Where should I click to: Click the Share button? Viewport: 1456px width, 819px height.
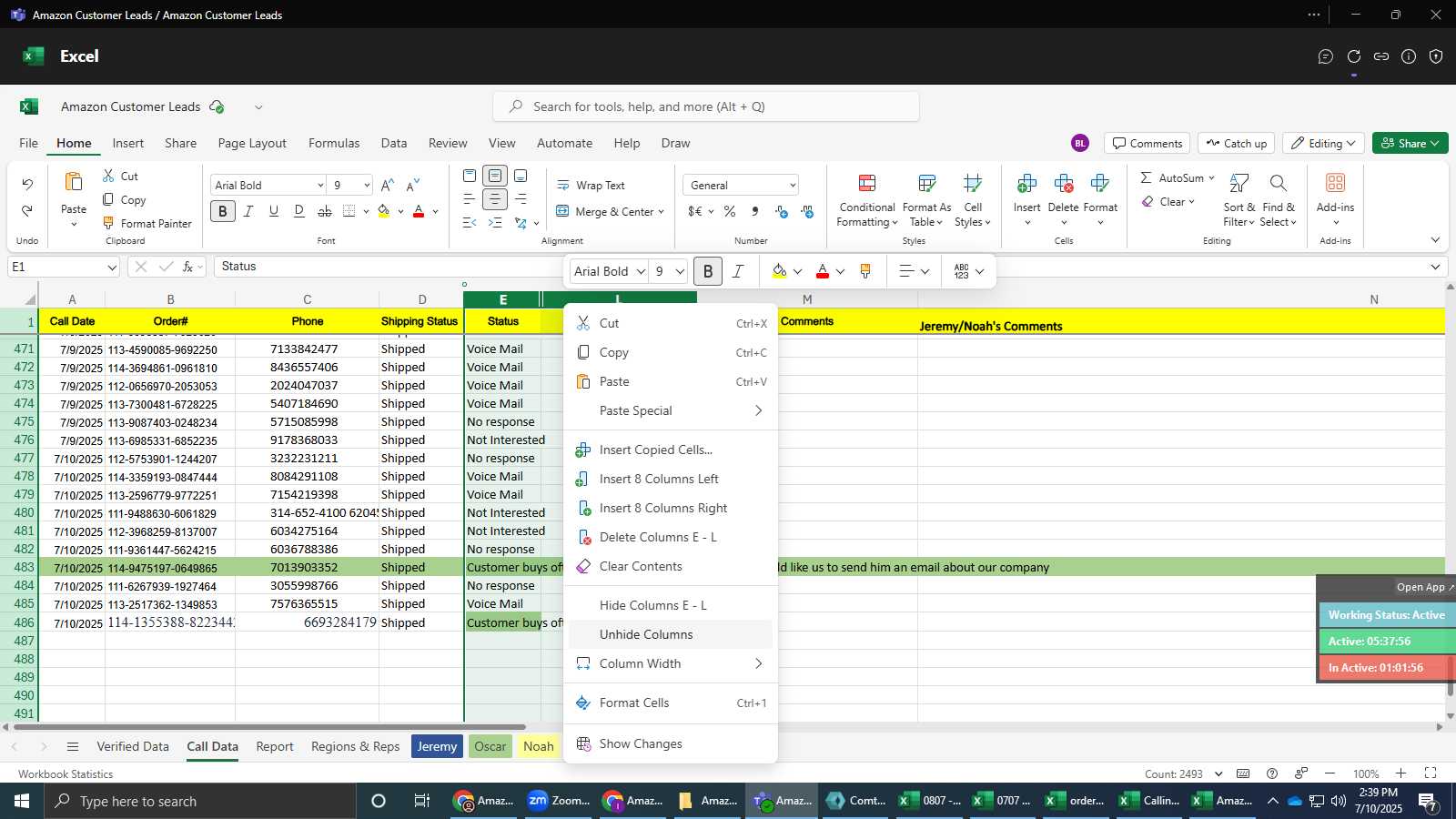click(x=1410, y=143)
